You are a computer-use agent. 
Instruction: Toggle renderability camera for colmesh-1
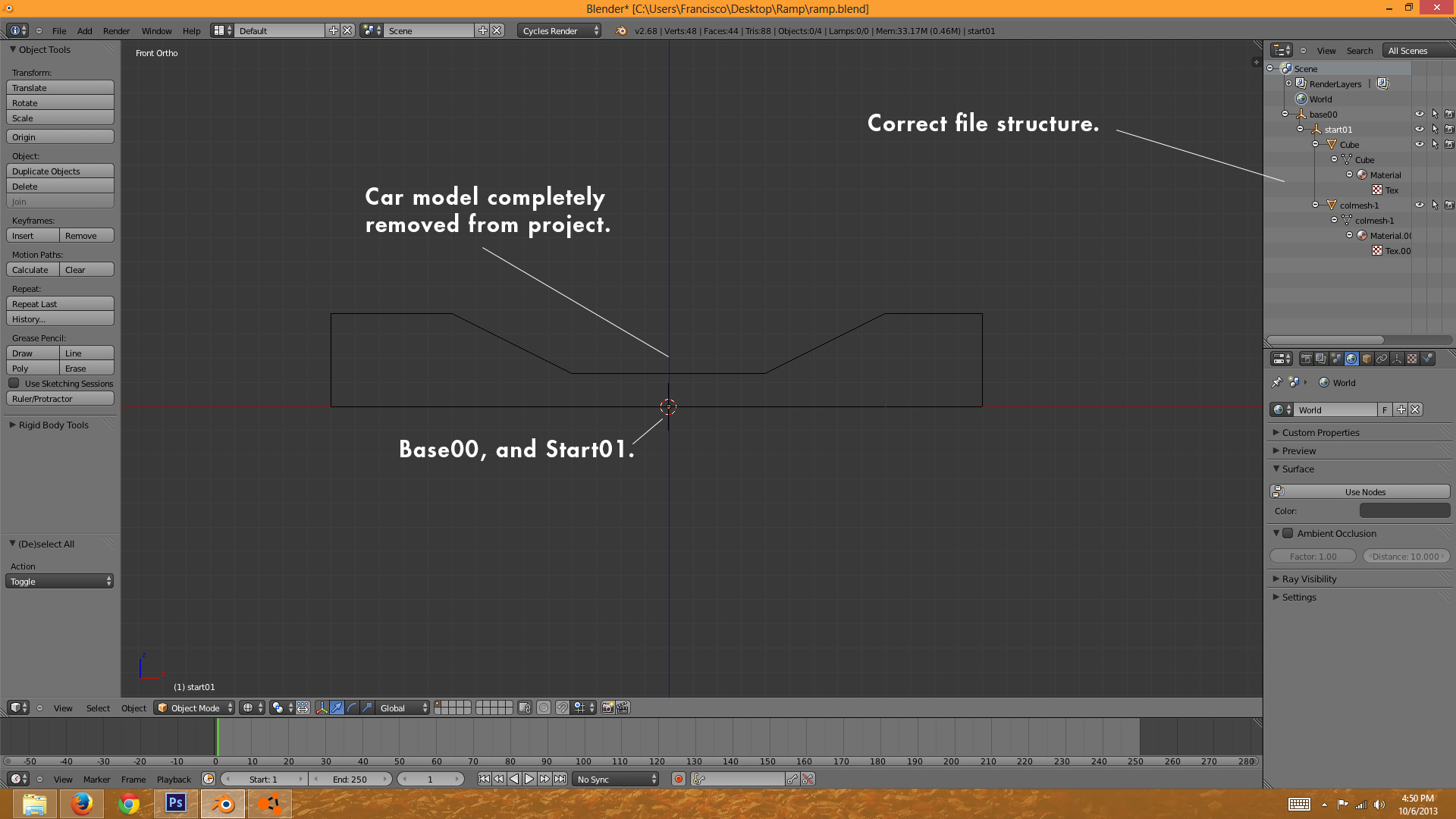point(1449,205)
